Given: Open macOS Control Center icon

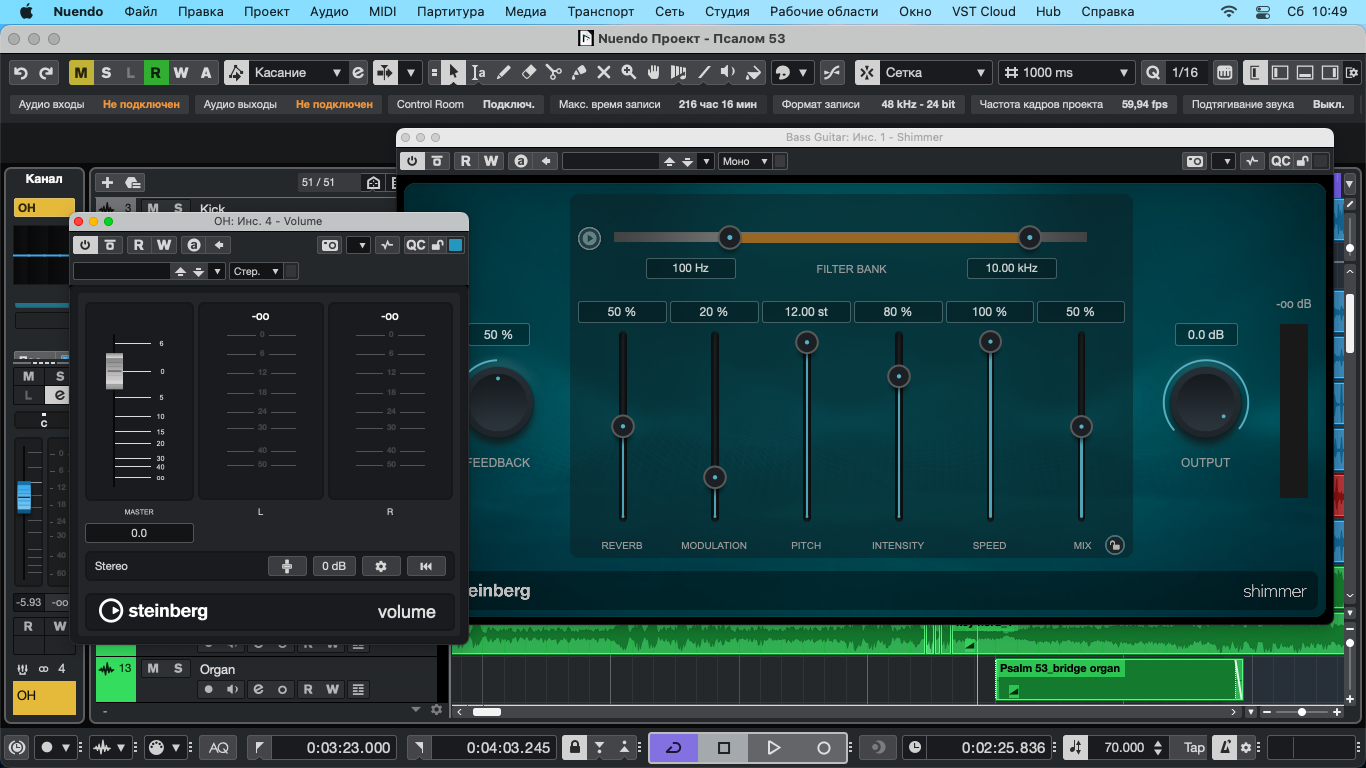Looking at the screenshot, I should (1261, 12).
